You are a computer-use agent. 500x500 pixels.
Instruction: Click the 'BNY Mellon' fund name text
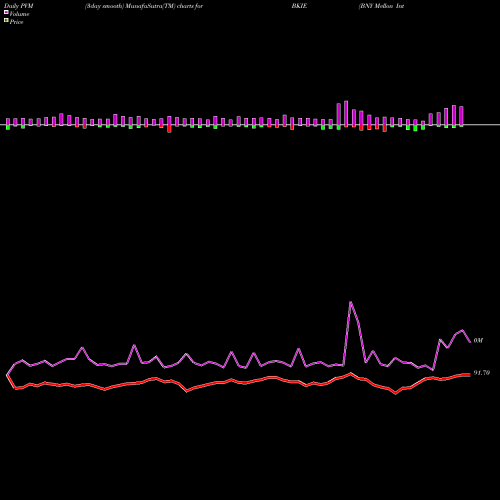(x=376, y=6)
